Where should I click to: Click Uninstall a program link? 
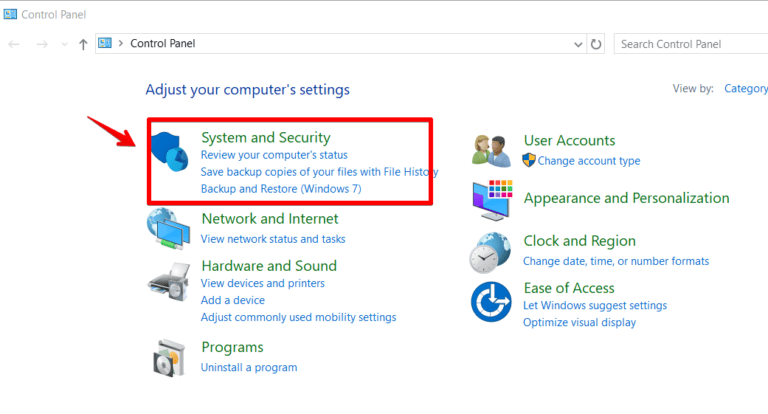(248, 367)
